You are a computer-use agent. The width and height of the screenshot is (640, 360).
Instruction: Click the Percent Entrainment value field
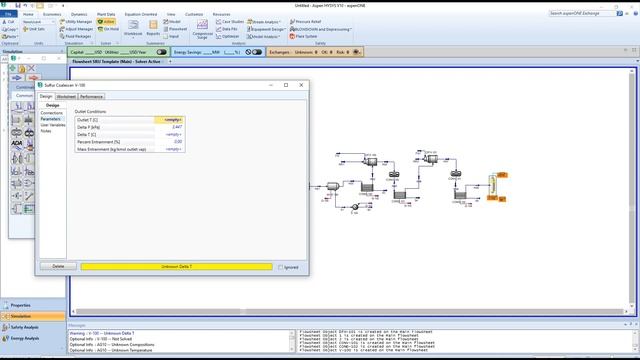coord(169,142)
